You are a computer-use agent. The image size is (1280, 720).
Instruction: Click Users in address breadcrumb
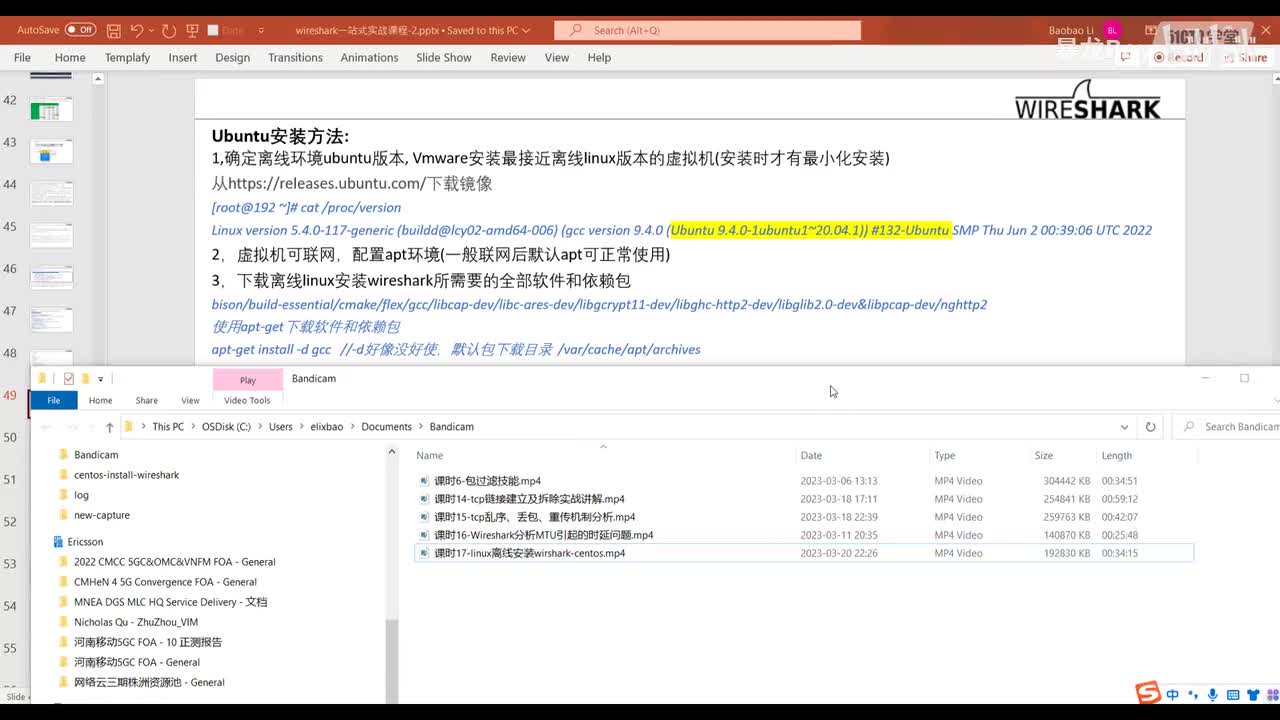tap(281, 427)
